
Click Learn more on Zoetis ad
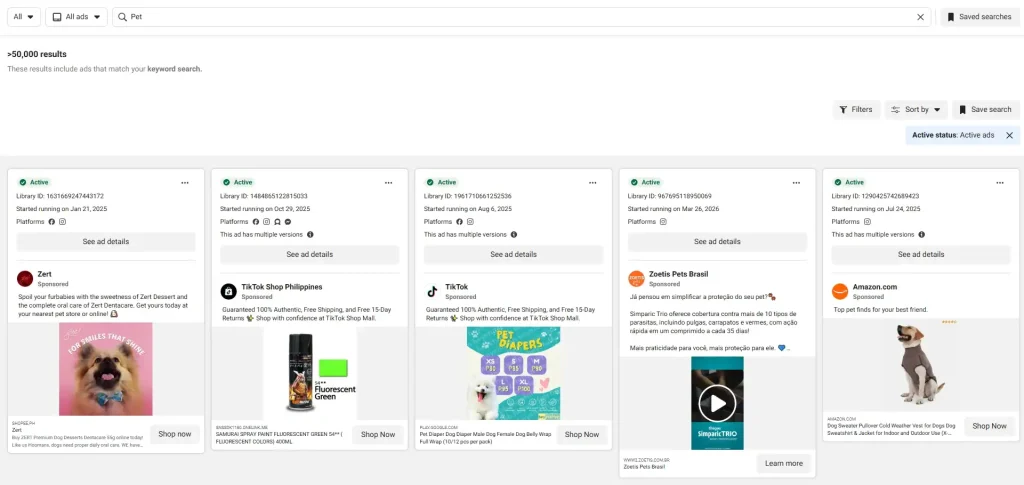coord(784,463)
